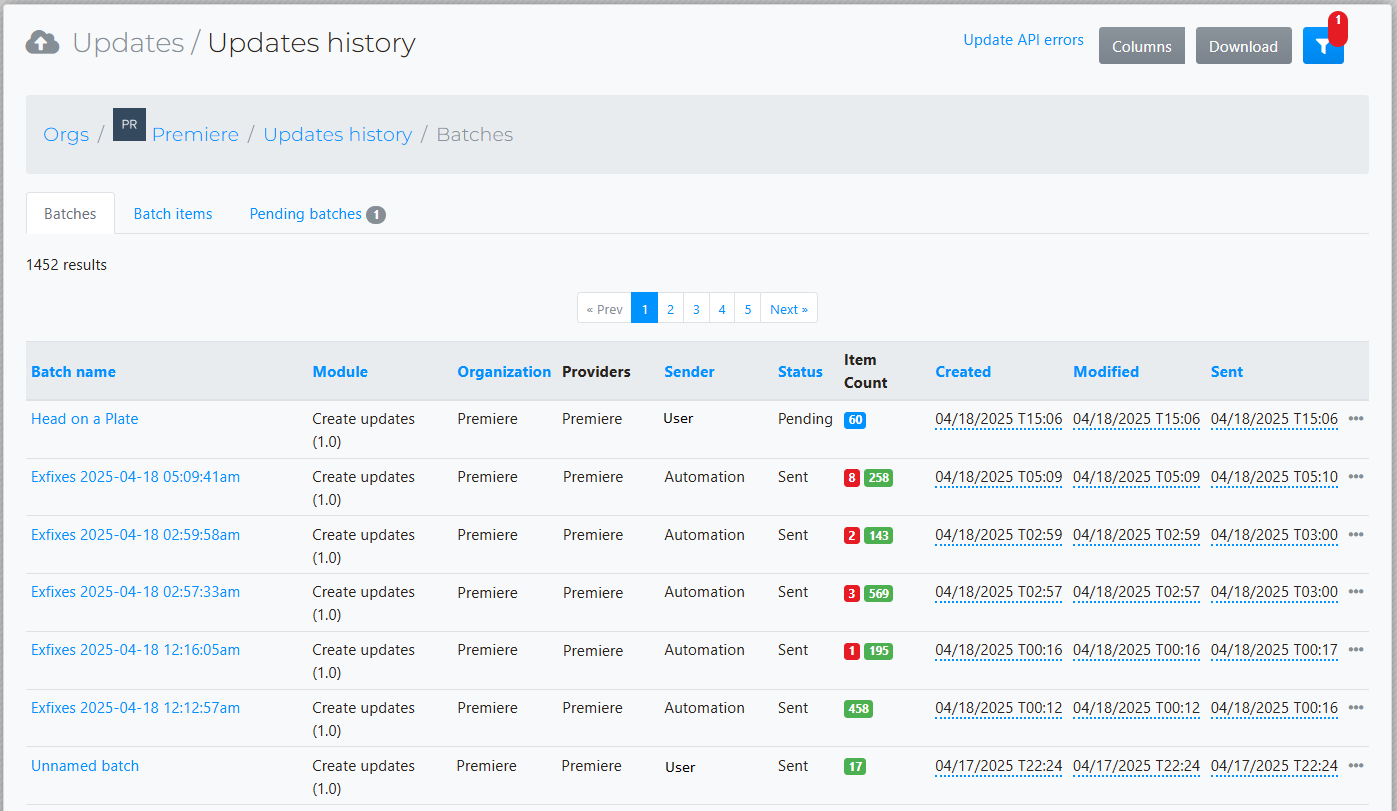Sort table by Batch name column
The image size is (1397, 811).
(x=73, y=371)
